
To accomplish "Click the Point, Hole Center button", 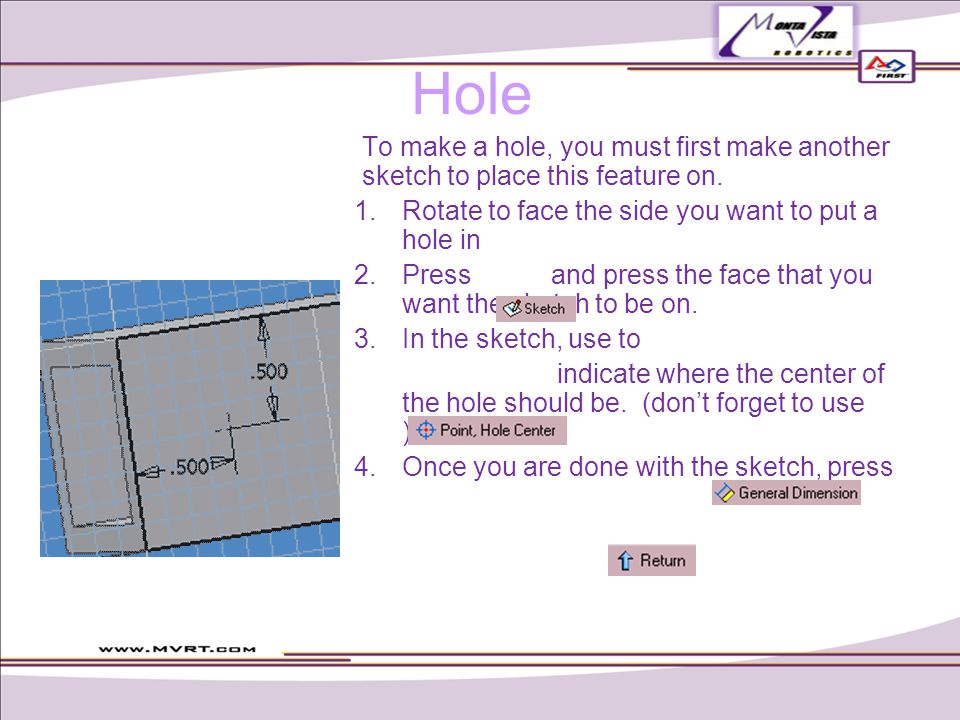I will pyautogui.click(x=487, y=430).
